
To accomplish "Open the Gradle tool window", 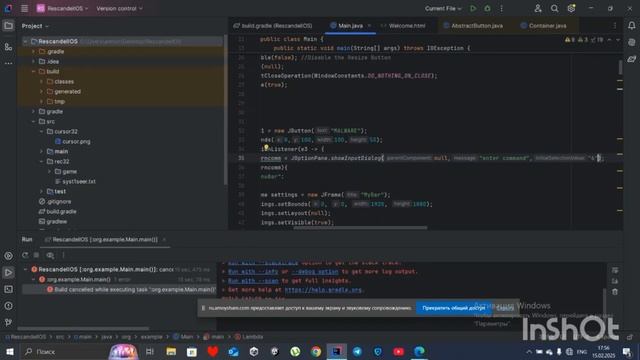I will coord(631,59).
